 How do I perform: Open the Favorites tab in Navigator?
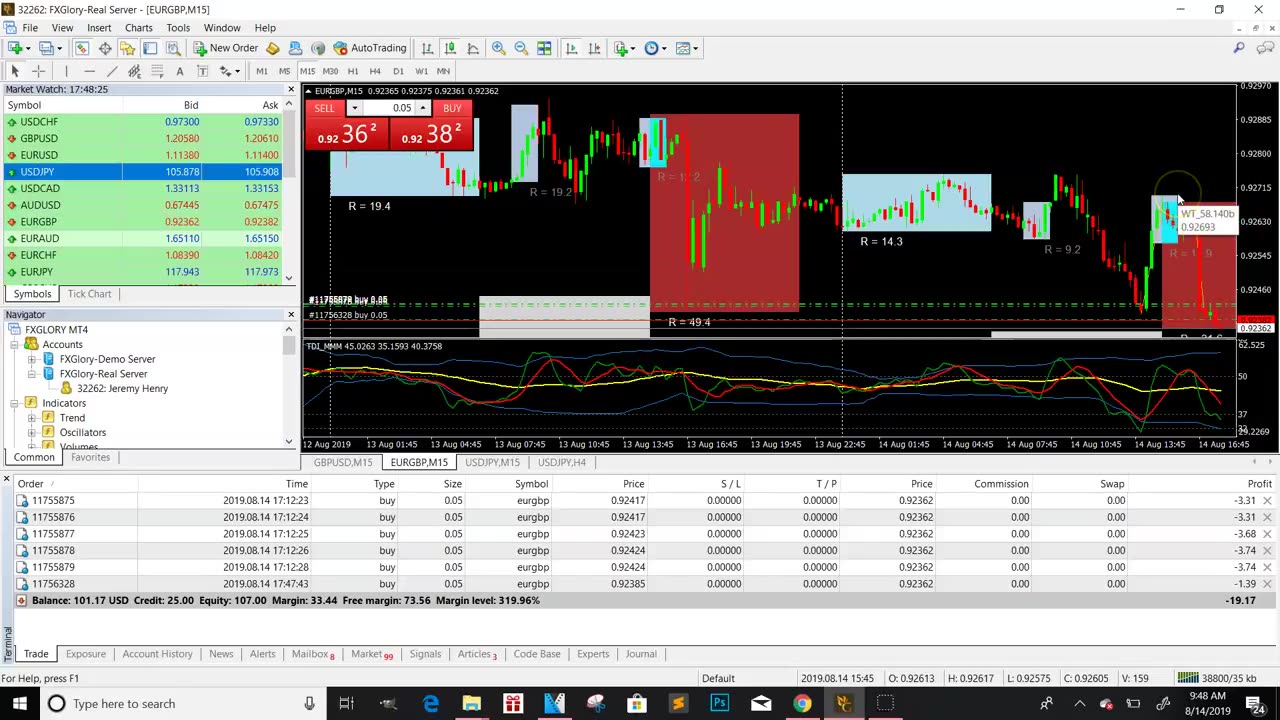point(90,457)
